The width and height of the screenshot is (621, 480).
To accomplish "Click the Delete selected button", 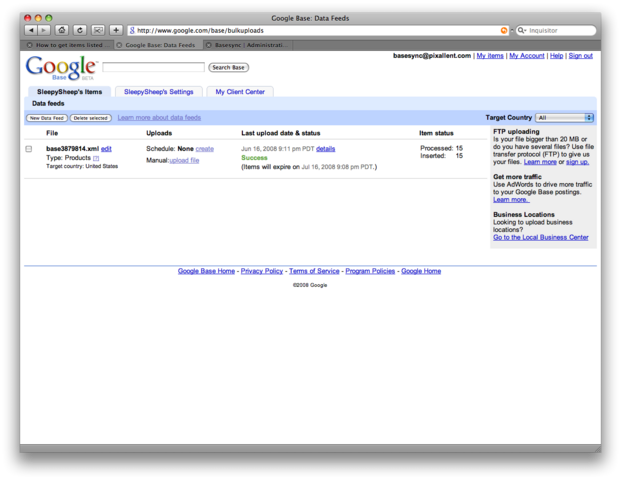I will point(91,118).
